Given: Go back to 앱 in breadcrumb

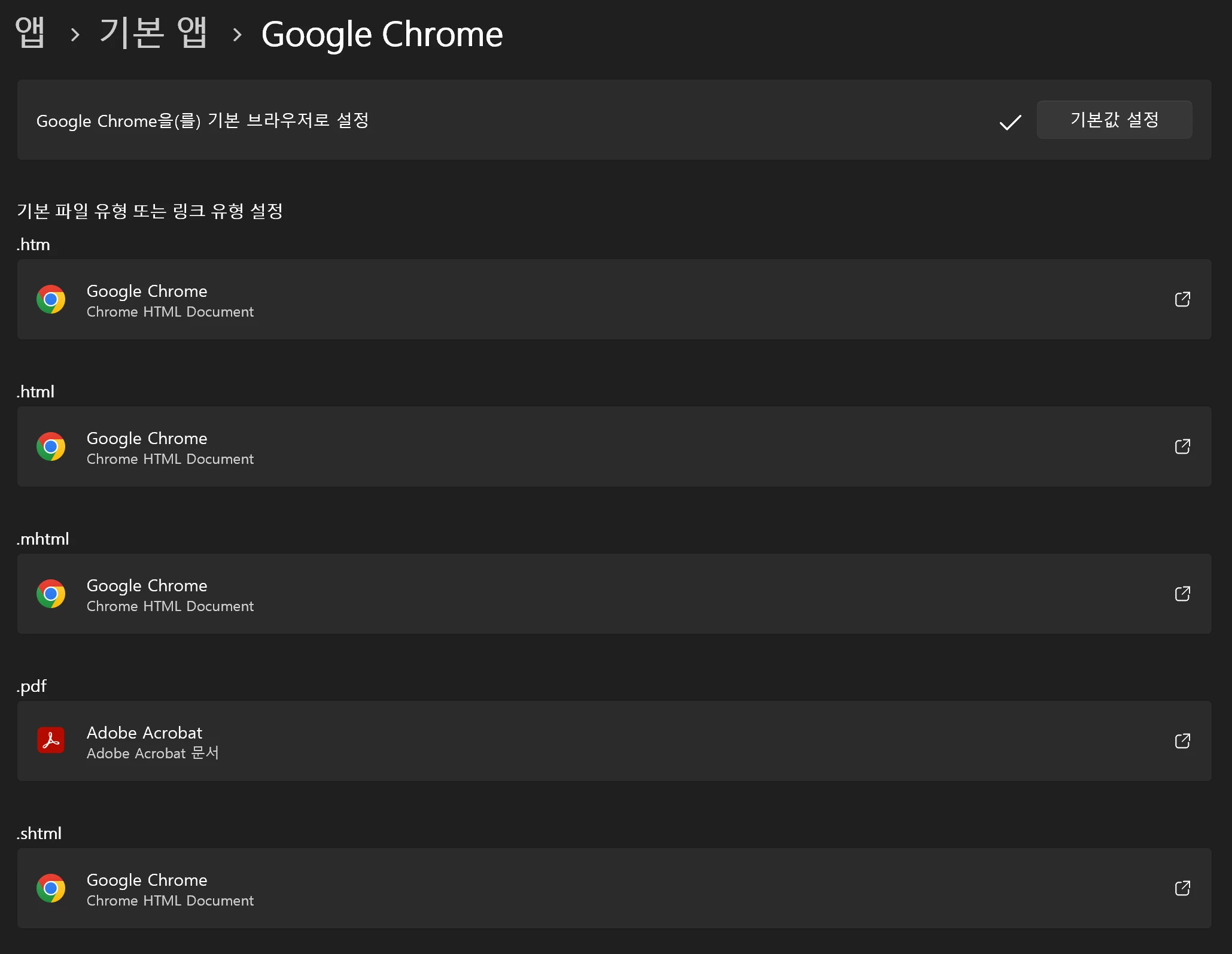Looking at the screenshot, I should coord(30,33).
